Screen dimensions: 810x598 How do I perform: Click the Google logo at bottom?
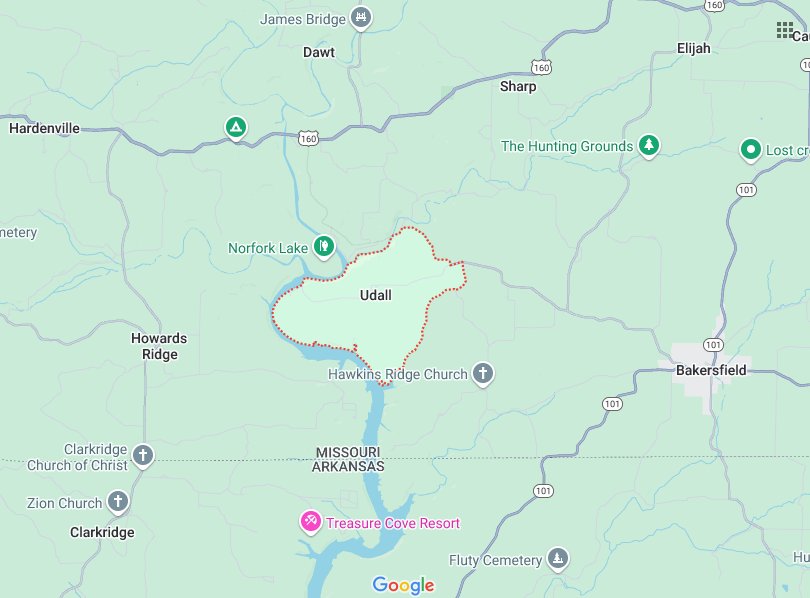(403, 585)
